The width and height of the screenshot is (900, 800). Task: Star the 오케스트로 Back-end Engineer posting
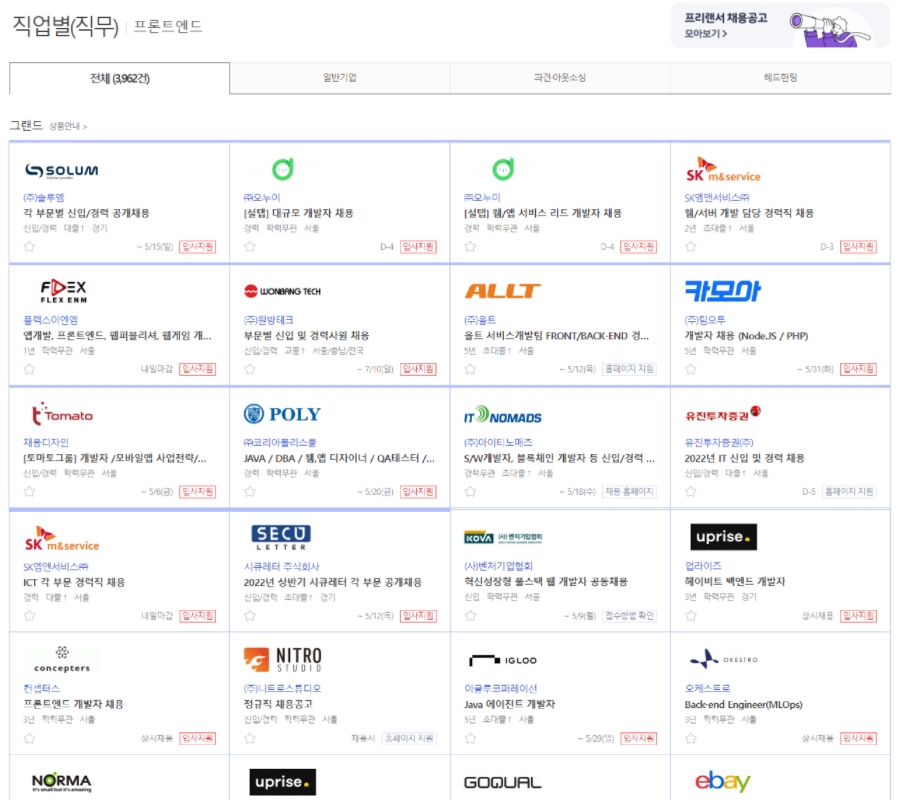click(x=690, y=738)
